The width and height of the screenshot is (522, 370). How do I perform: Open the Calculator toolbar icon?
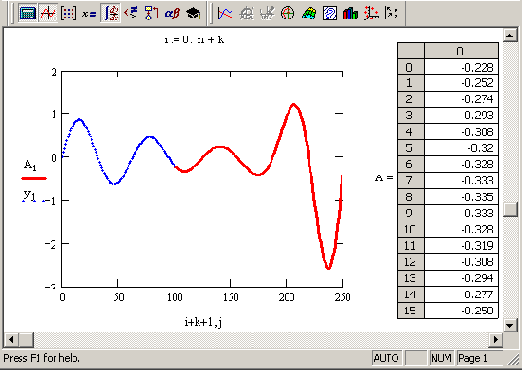coord(28,13)
